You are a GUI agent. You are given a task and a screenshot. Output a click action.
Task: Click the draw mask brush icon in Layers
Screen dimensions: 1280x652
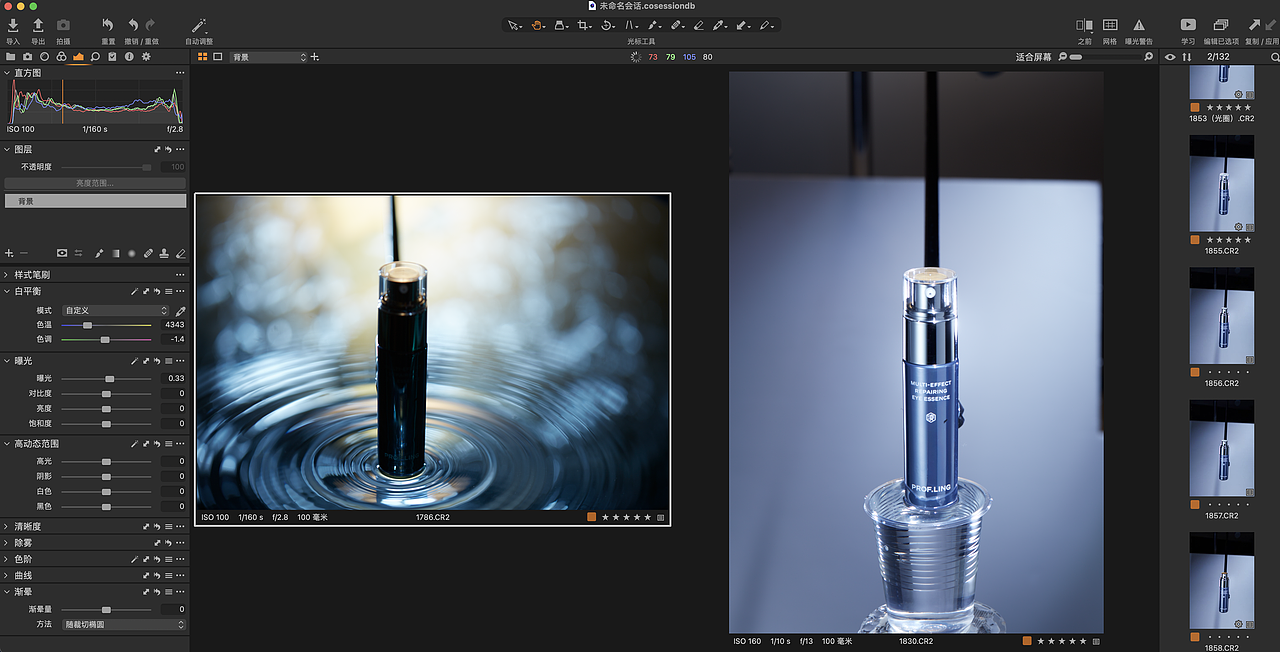pos(99,253)
